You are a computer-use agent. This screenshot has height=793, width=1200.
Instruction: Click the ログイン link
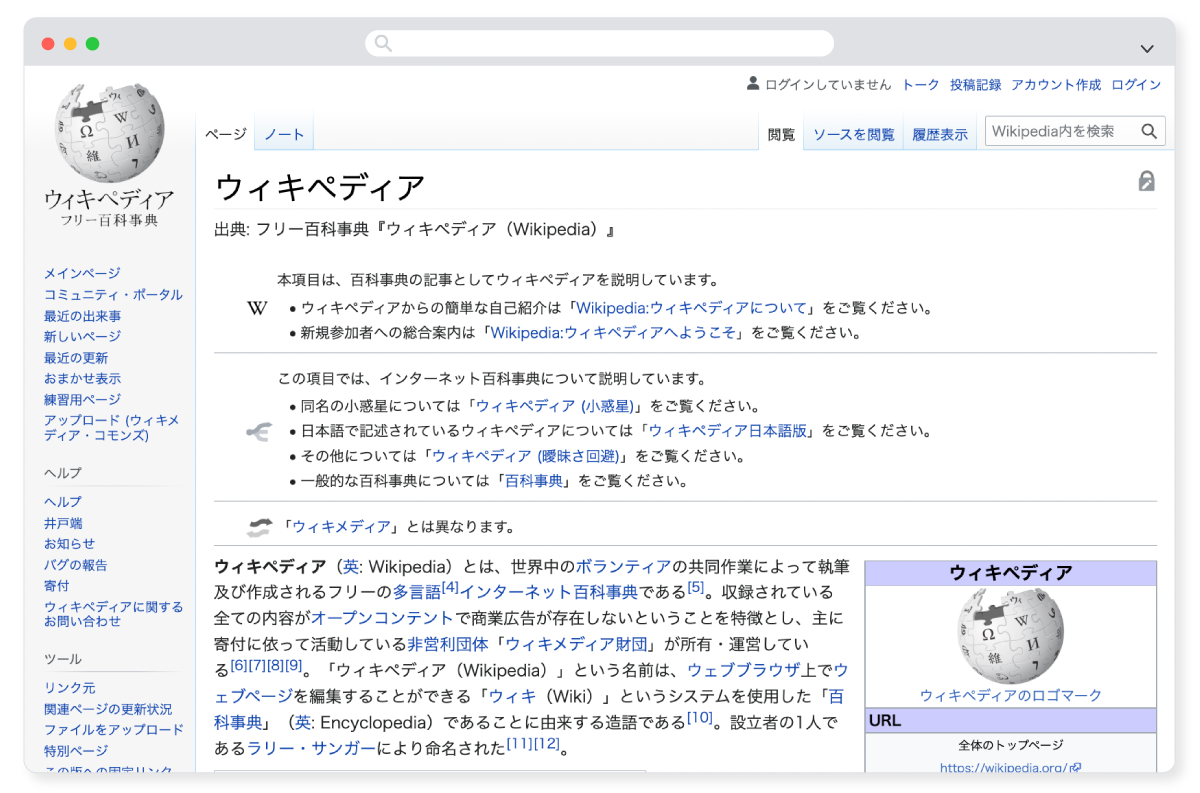tap(1136, 85)
